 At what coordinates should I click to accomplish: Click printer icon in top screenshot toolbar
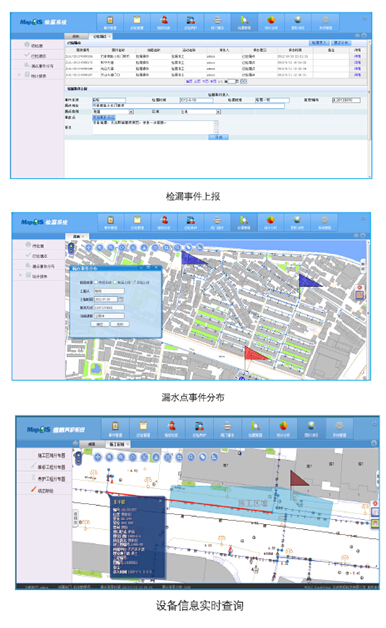click(x=217, y=22)
